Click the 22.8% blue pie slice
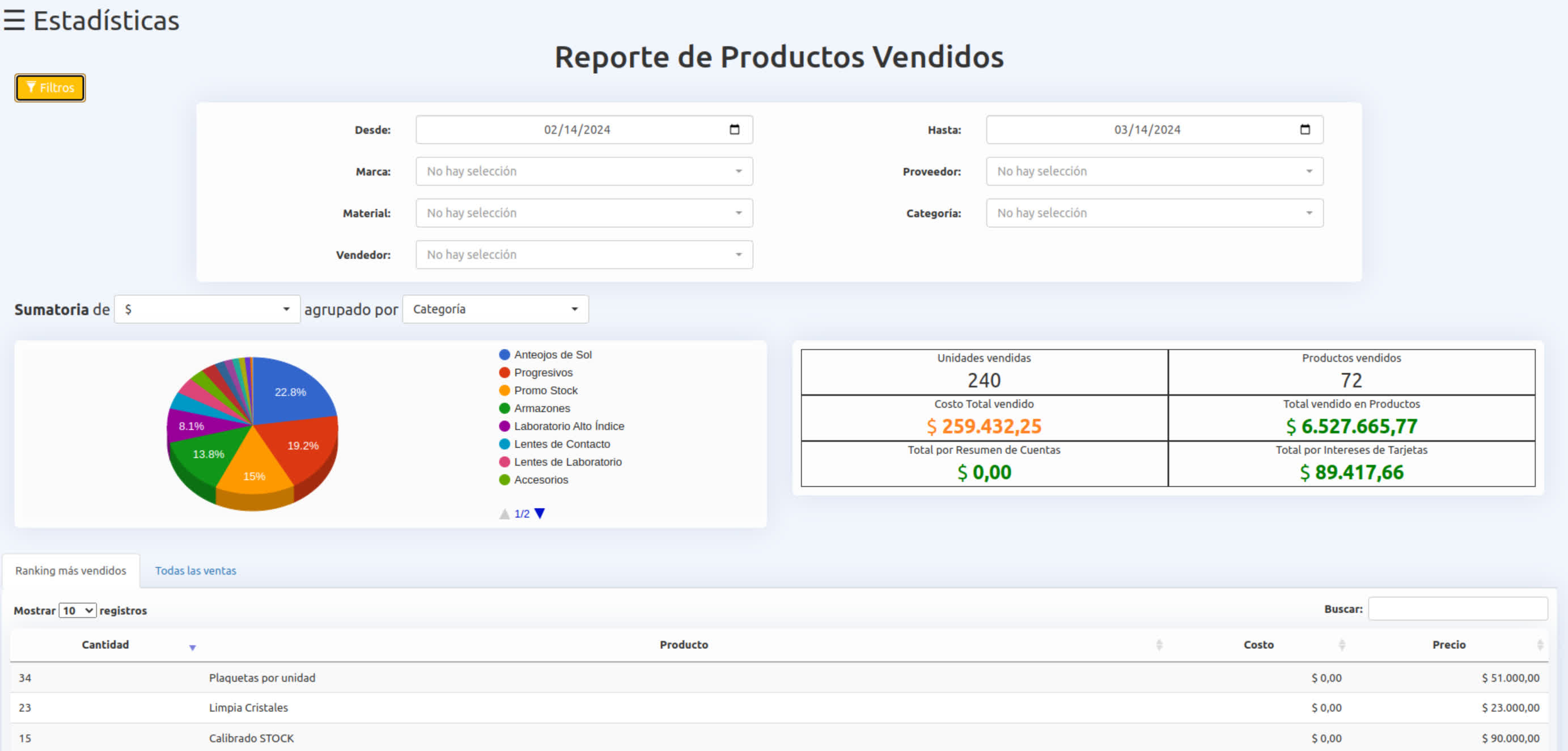 (290, 393)
